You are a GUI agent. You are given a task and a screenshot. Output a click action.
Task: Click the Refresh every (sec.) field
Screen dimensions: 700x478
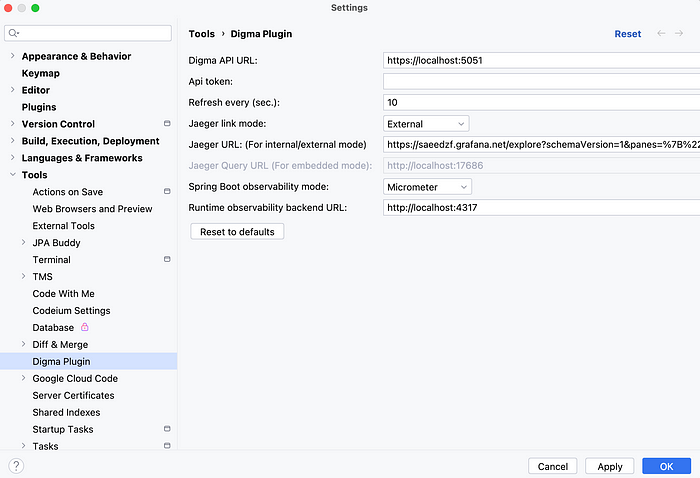pos(541,102)
